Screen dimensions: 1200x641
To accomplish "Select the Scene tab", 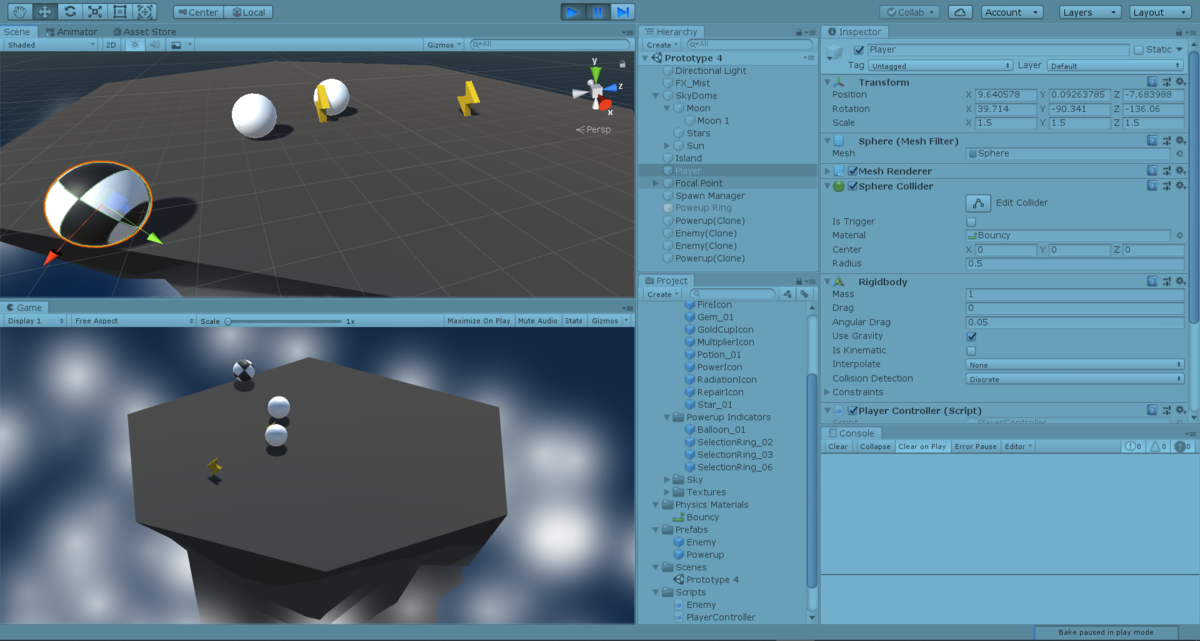I will coord(19,32).
